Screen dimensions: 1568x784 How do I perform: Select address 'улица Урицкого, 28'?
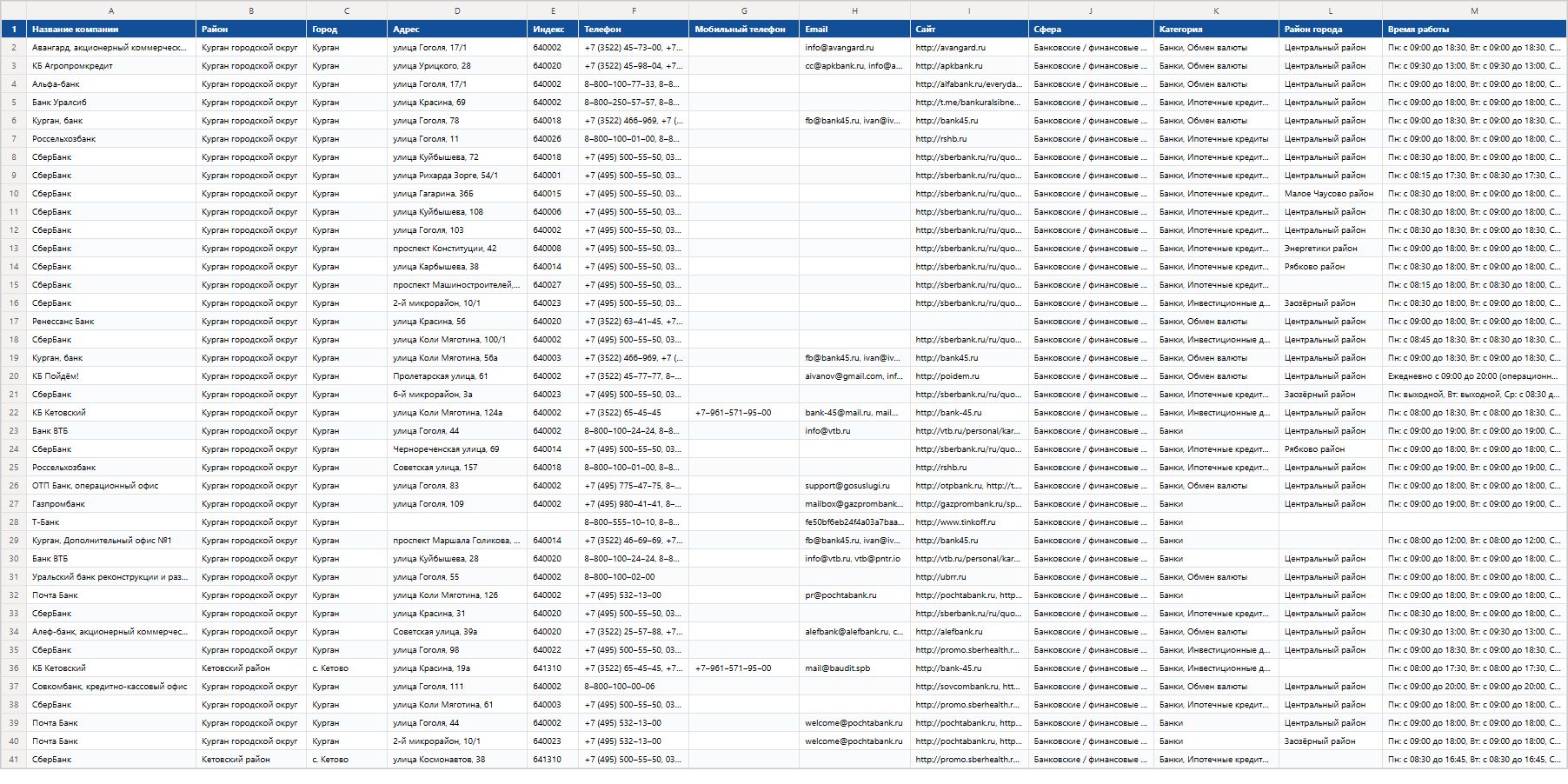point(457,65)
